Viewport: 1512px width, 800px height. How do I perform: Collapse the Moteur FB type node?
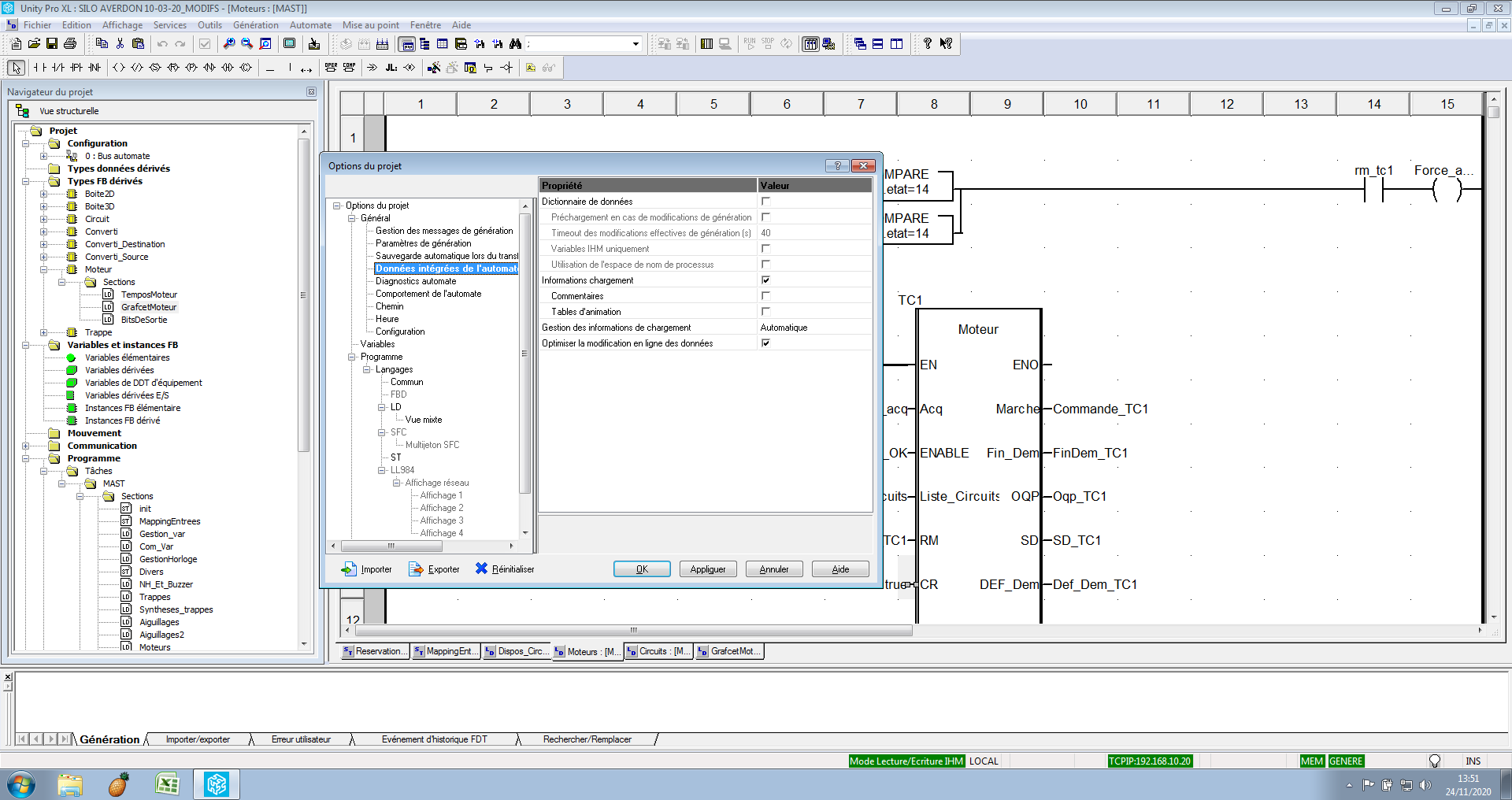pos(44,269)
